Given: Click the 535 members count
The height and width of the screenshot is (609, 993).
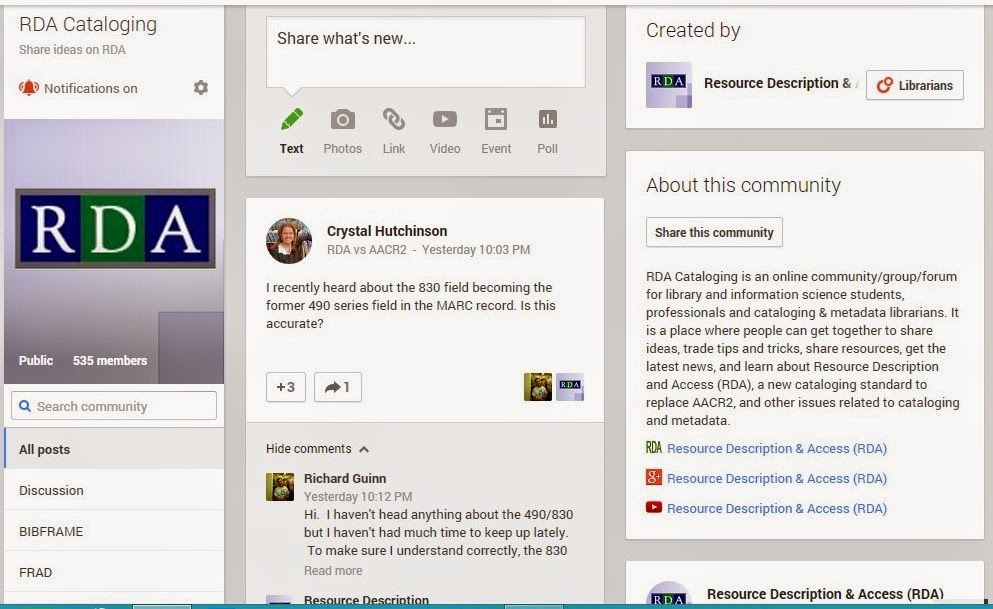Looking at the screenshot, I should coord(110,360).
